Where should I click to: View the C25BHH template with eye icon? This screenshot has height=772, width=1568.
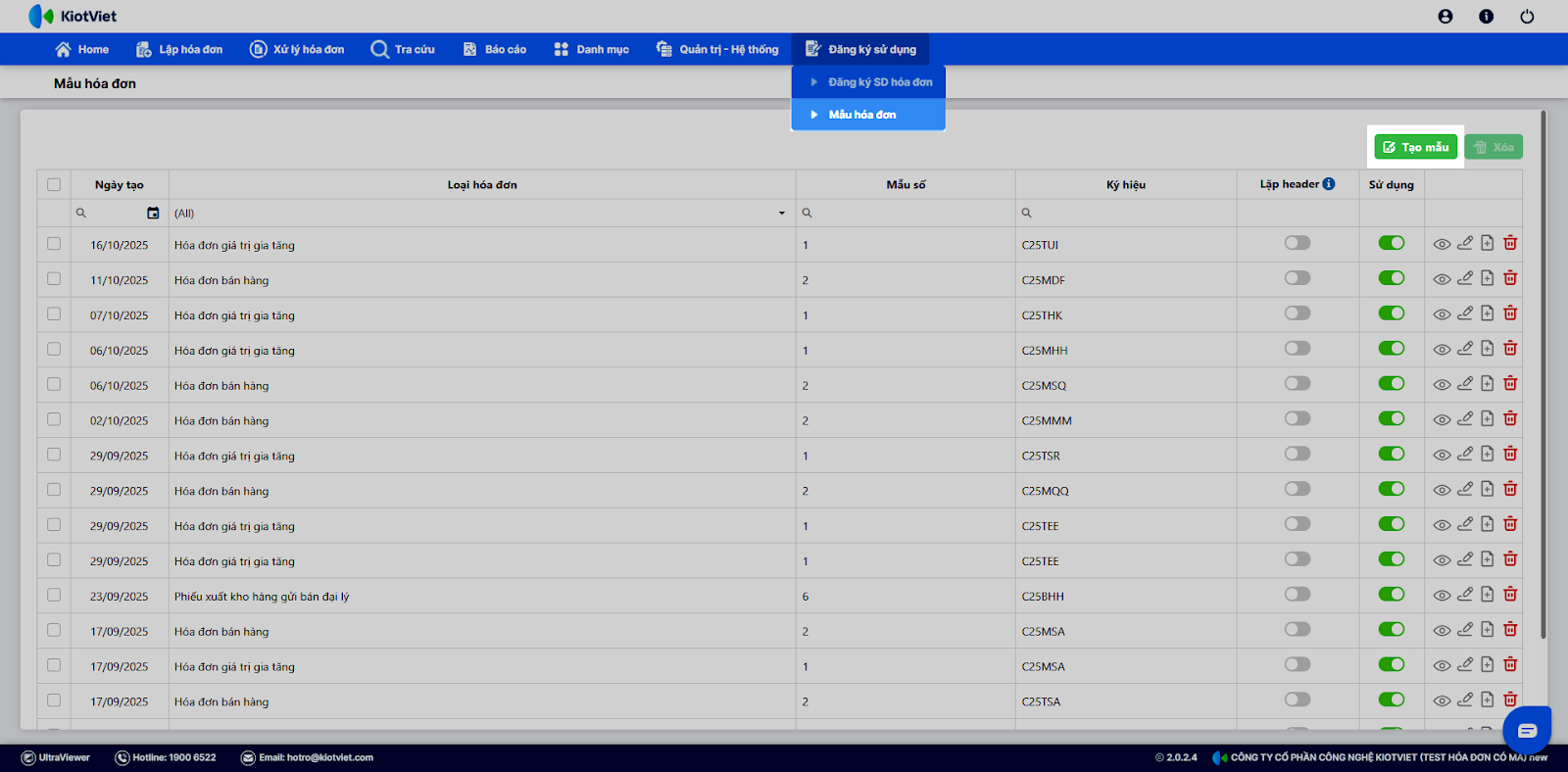(1442, 597)
